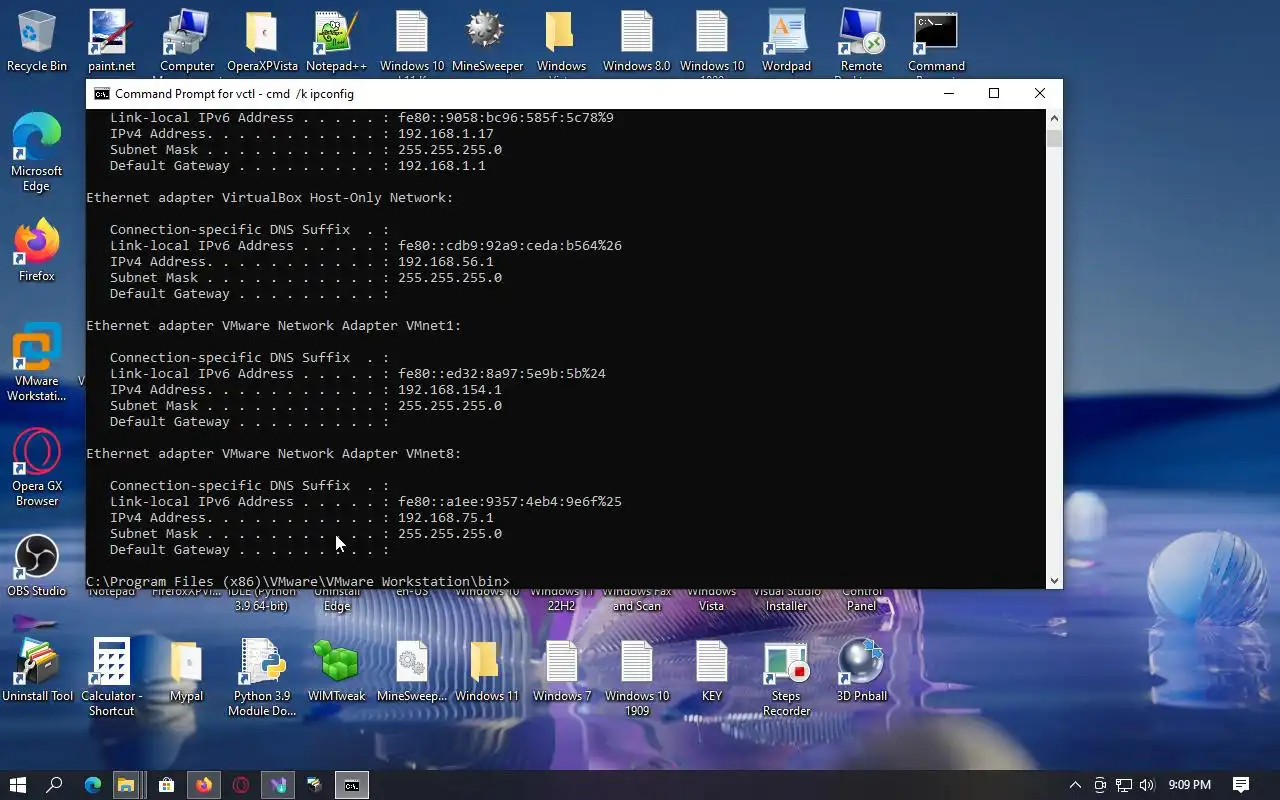The width and height of the screenshot is (1280, 800).
Task: Open the Opera GX taskbar icon
Action: tap(240, 785)
